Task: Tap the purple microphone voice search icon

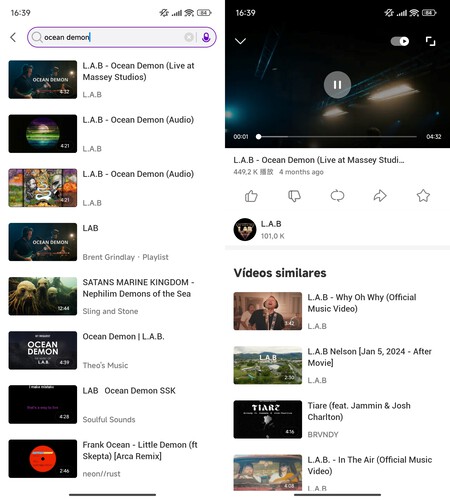Action: click(206, 37)
